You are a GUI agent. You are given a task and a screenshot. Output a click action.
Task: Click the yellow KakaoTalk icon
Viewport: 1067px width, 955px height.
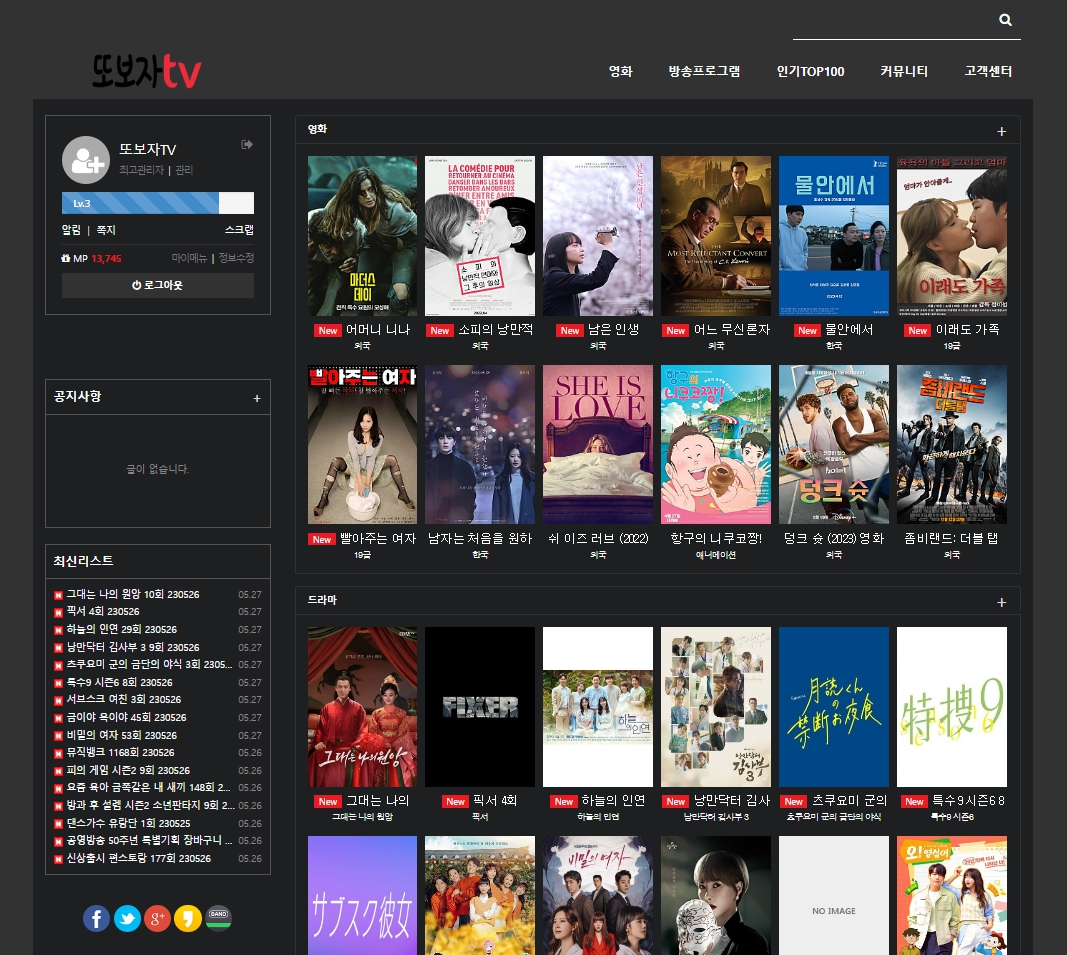click(x=188, y=918)
